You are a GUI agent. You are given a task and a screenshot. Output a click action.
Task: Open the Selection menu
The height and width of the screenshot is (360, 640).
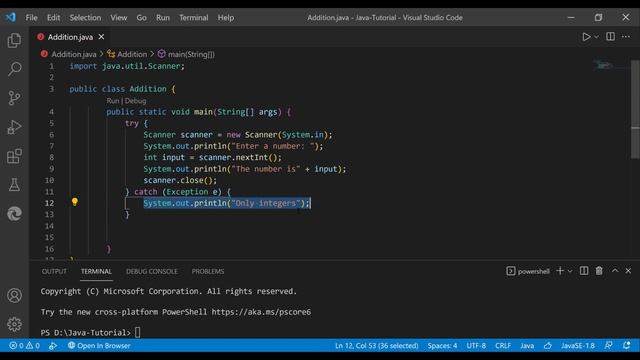[x=85, y=18]
